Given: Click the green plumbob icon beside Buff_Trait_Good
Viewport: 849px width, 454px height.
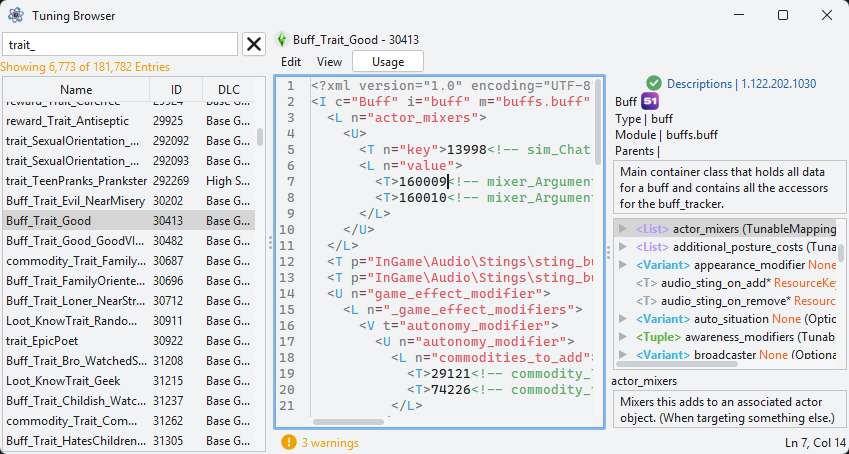Looking at the screenshot, I should [282, 40].
